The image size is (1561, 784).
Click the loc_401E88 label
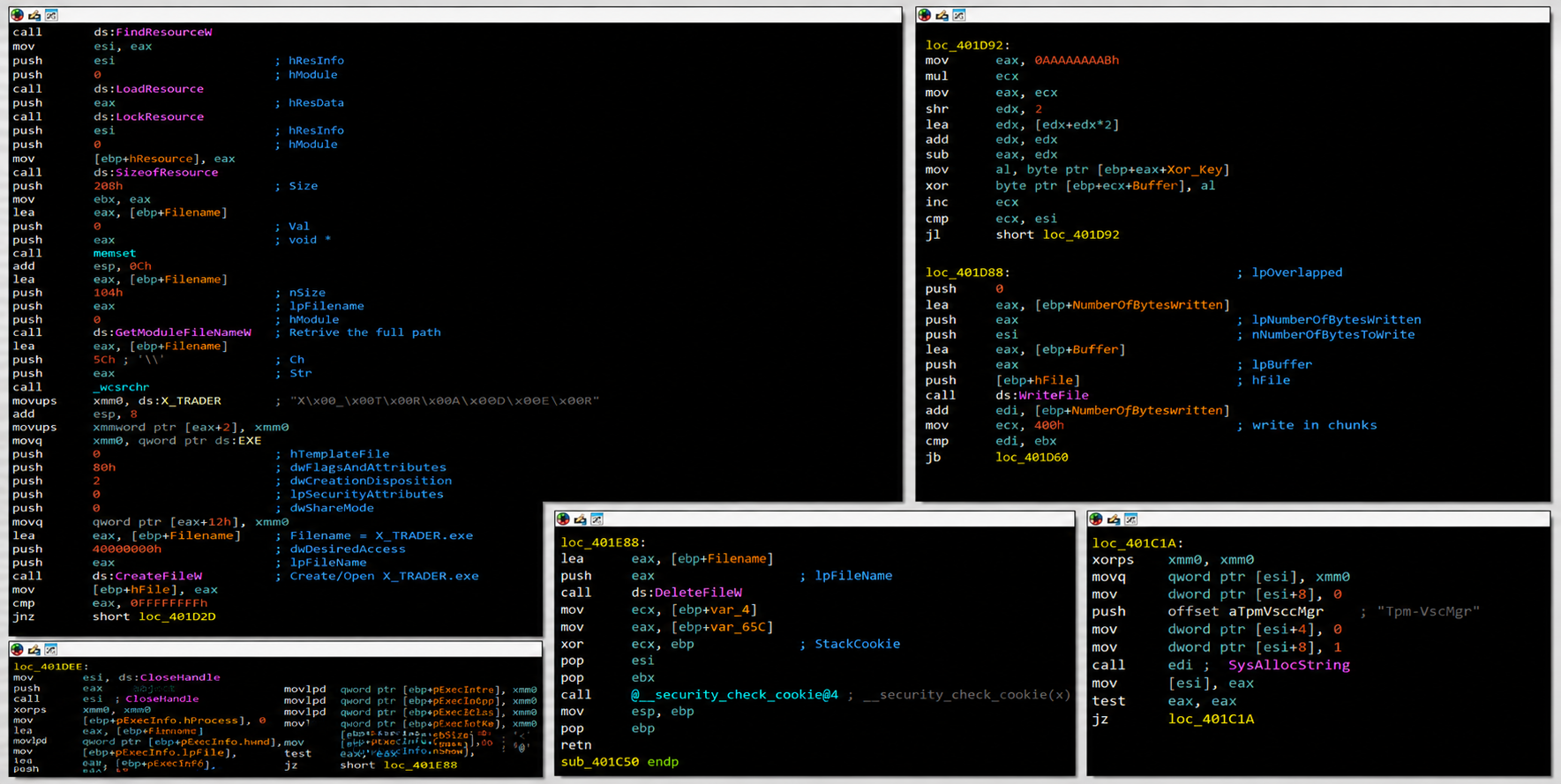coord(604,542)
